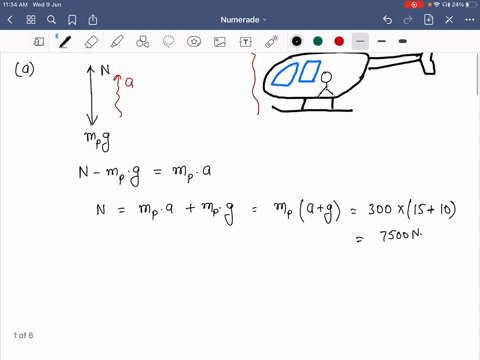480x360 pixels.
Task: Choose the green pen color
Action: (318, 41)
